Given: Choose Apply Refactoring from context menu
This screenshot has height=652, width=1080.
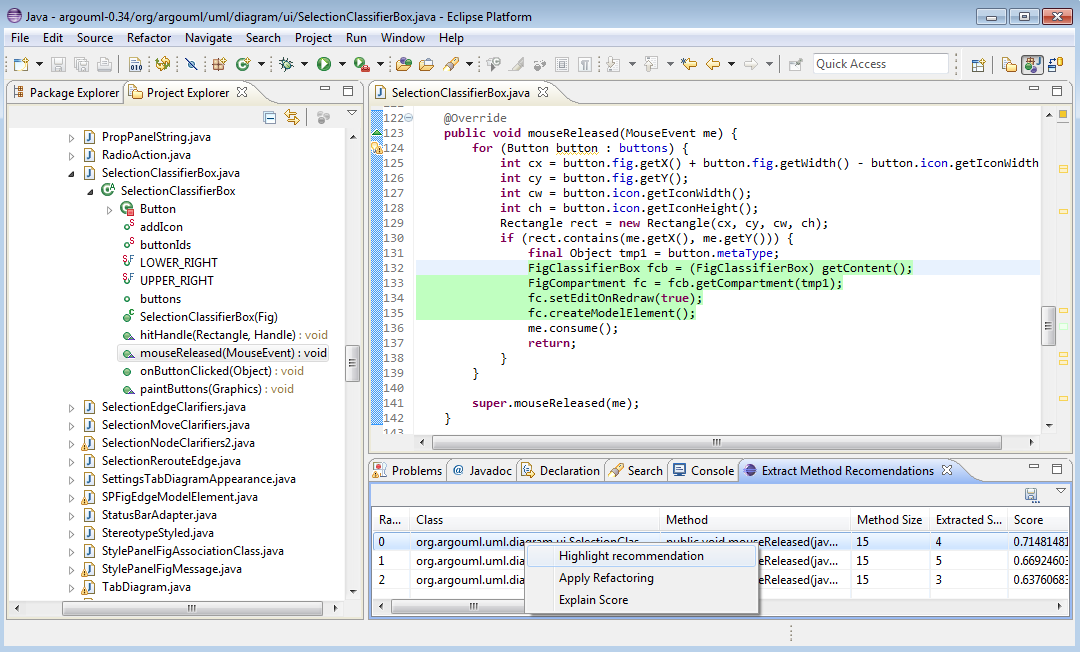Looking at the screenshot, I should pyautogui.click(x=606, y=578).
